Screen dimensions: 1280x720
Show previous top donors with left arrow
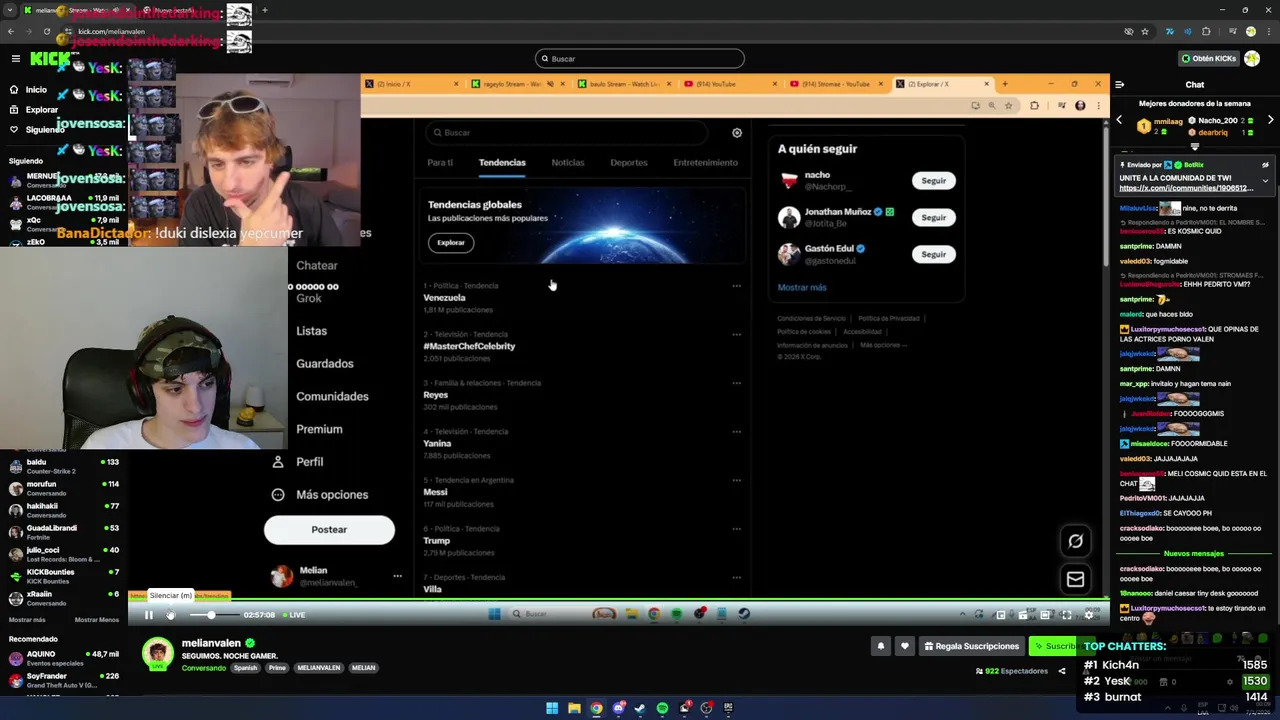click(1119, 121)
